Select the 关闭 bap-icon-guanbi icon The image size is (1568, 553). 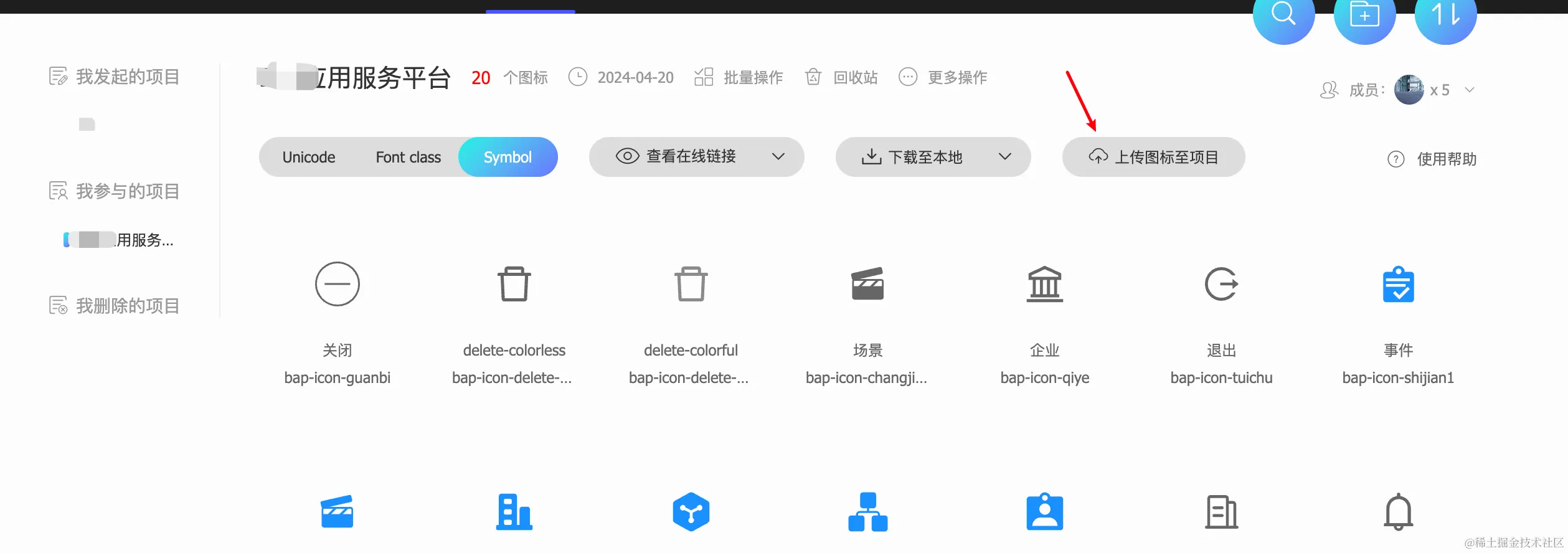click(x=337, y=284)
